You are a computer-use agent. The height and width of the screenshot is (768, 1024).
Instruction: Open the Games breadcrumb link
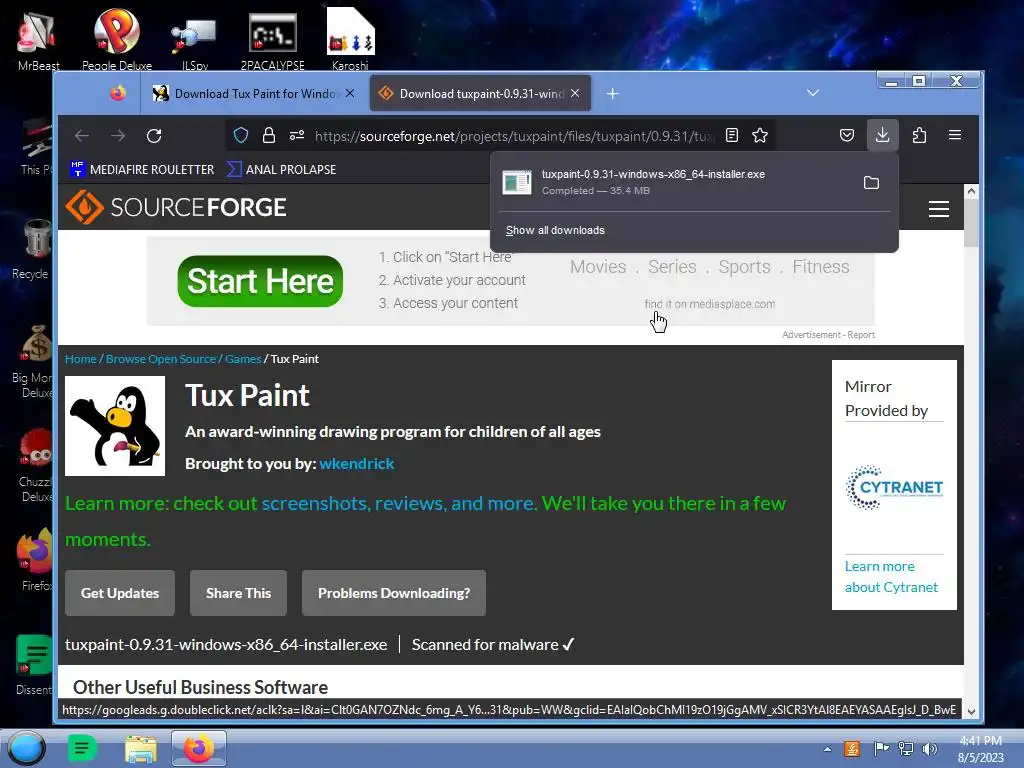point(243,359)
